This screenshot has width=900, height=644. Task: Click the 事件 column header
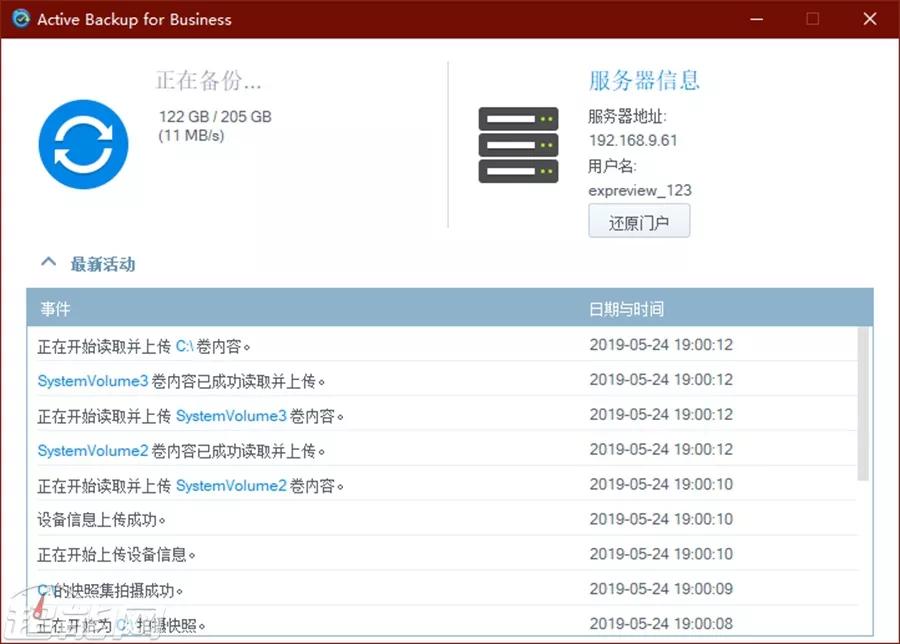(55, 309)
